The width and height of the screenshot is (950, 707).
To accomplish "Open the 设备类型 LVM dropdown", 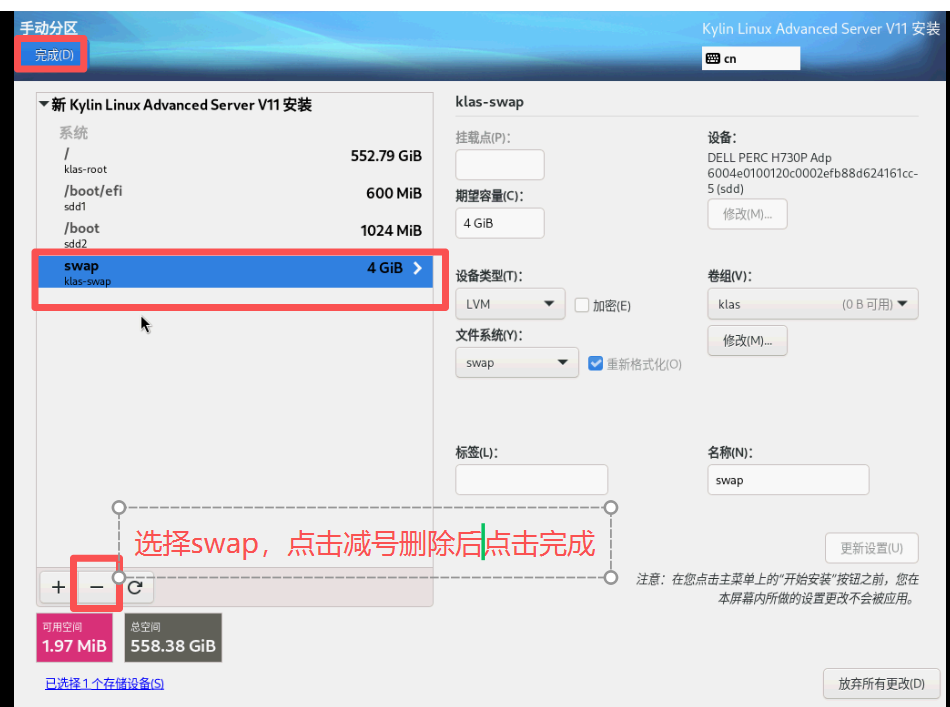I will (510, 304).
